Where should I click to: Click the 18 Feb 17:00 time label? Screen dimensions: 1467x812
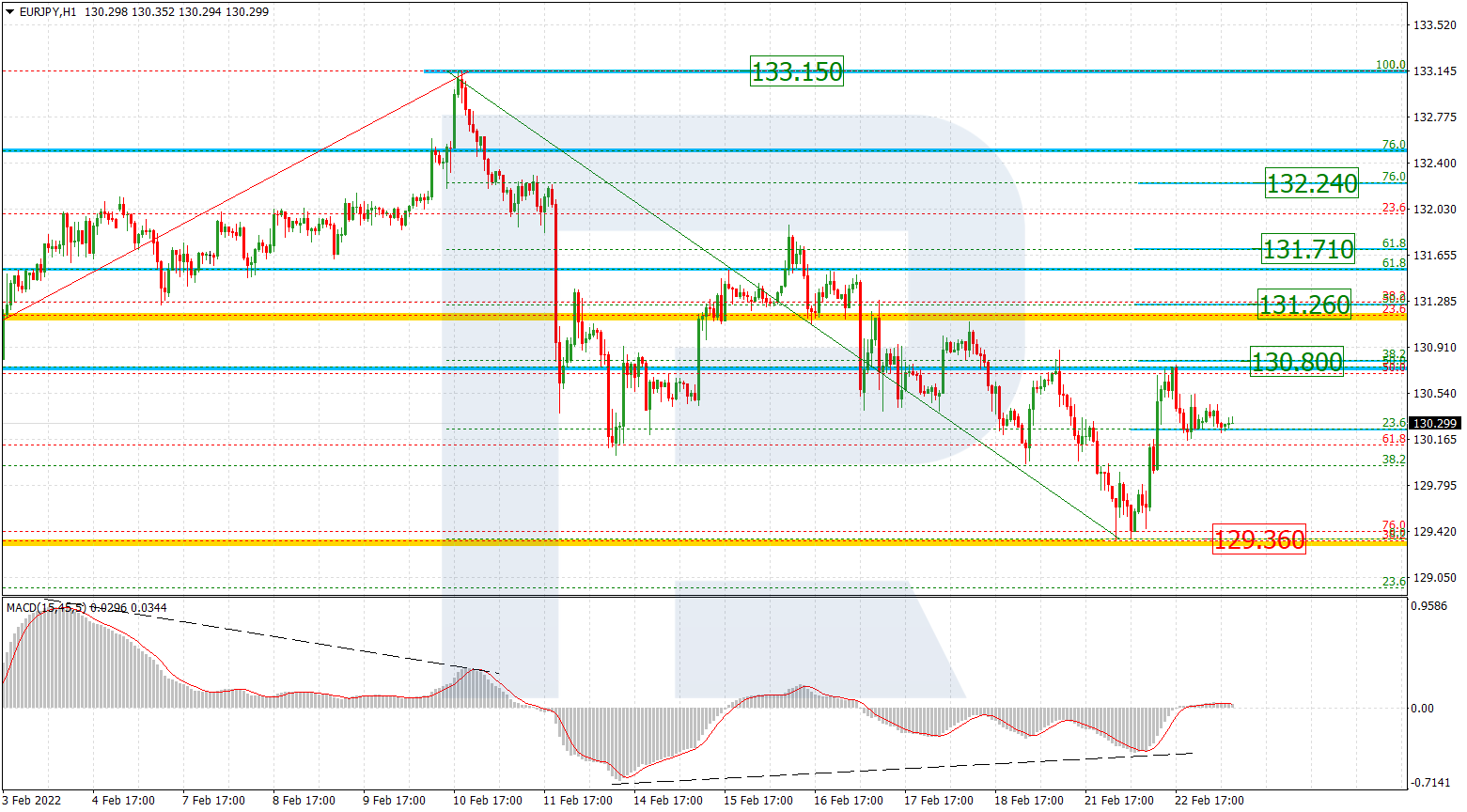[x=1029, y=801]
